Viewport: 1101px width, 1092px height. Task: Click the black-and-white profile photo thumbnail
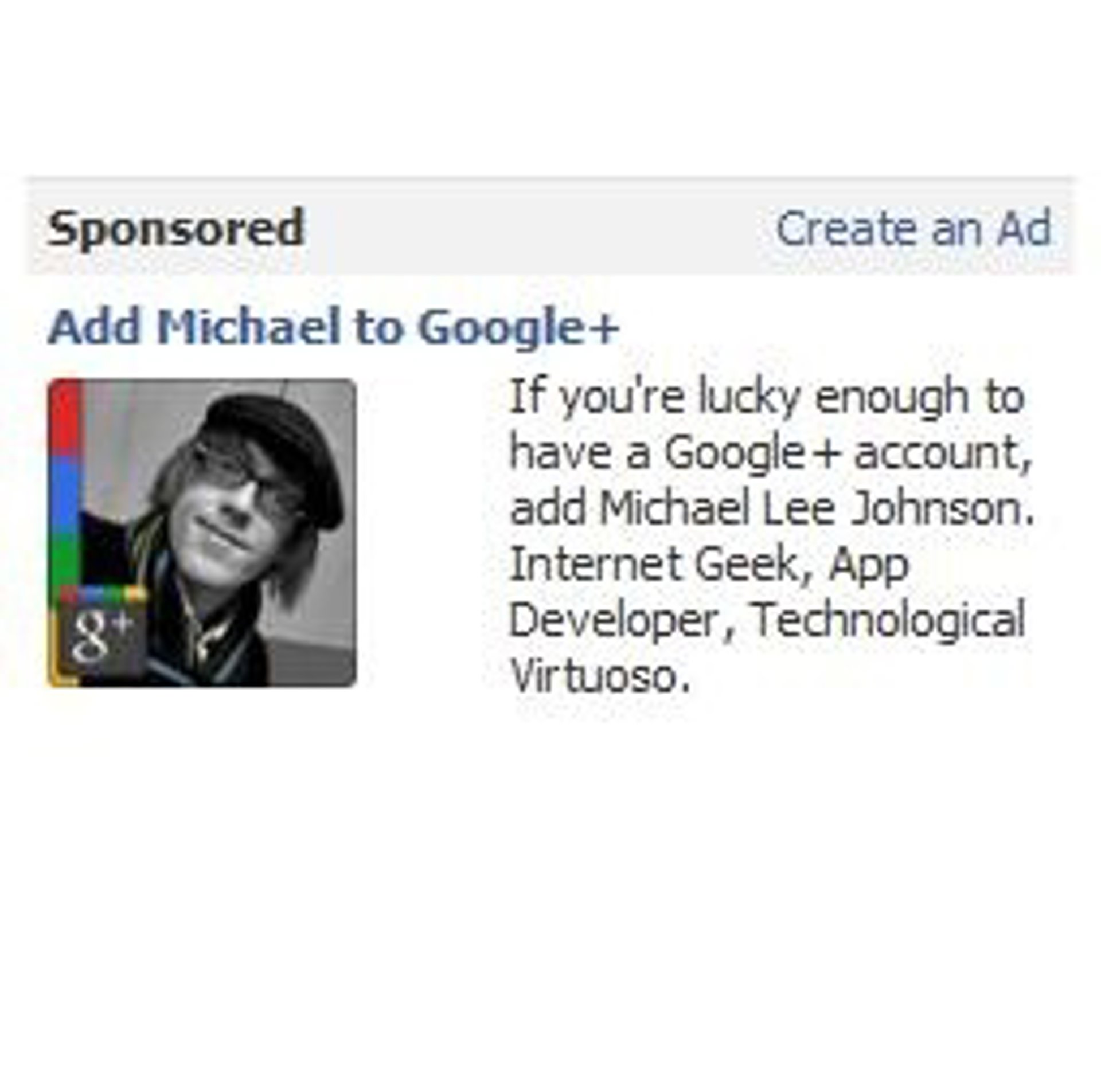pos(202,533)
